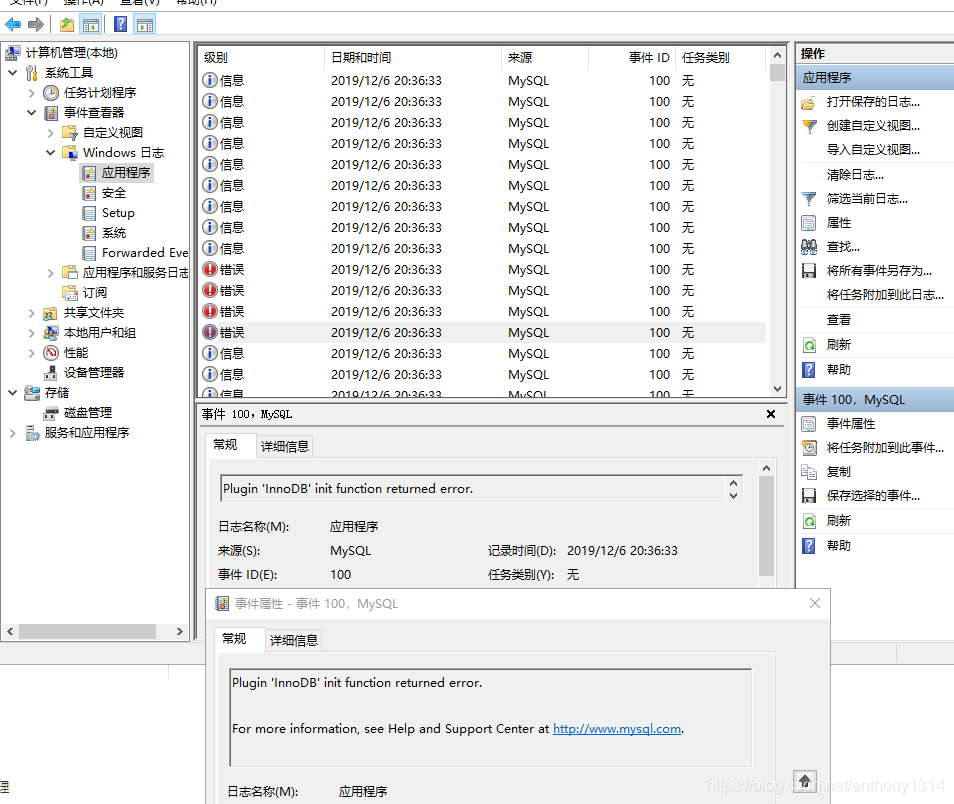Select 本地用户和组 in tree
The height and width of the screenshot is (804, 954).
click(x=100, y=333)
